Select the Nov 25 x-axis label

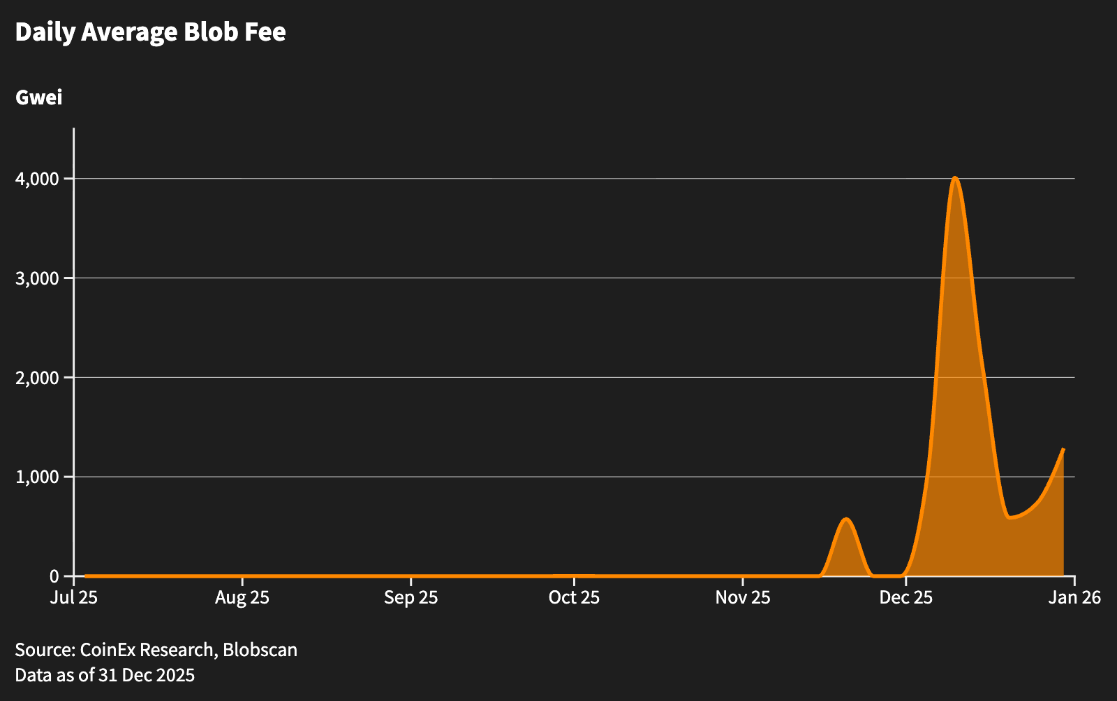743,599
